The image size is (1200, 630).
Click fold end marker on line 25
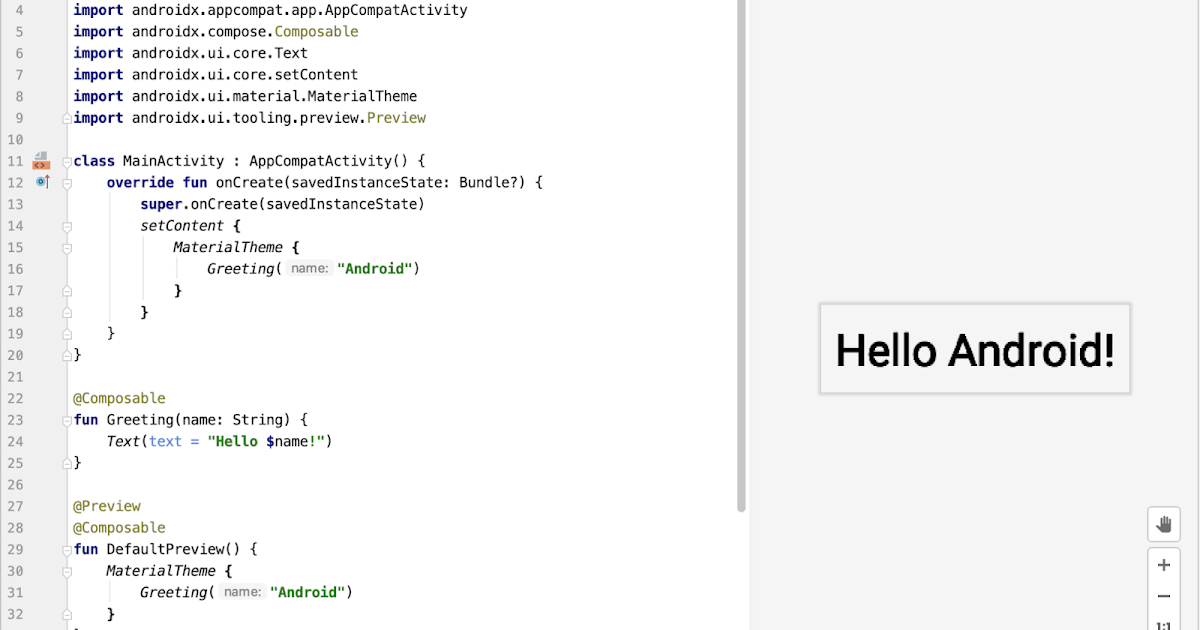pos(67,463)
